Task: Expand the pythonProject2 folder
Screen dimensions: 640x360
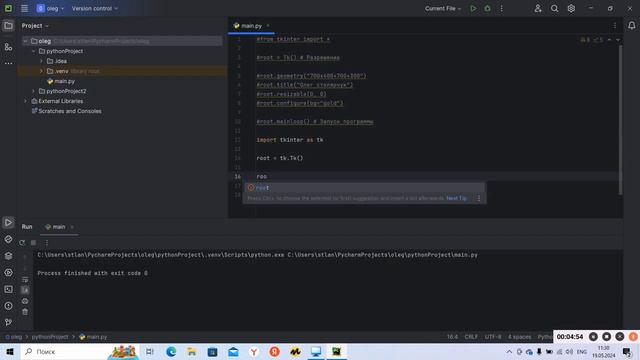Action: coord(33,91)
